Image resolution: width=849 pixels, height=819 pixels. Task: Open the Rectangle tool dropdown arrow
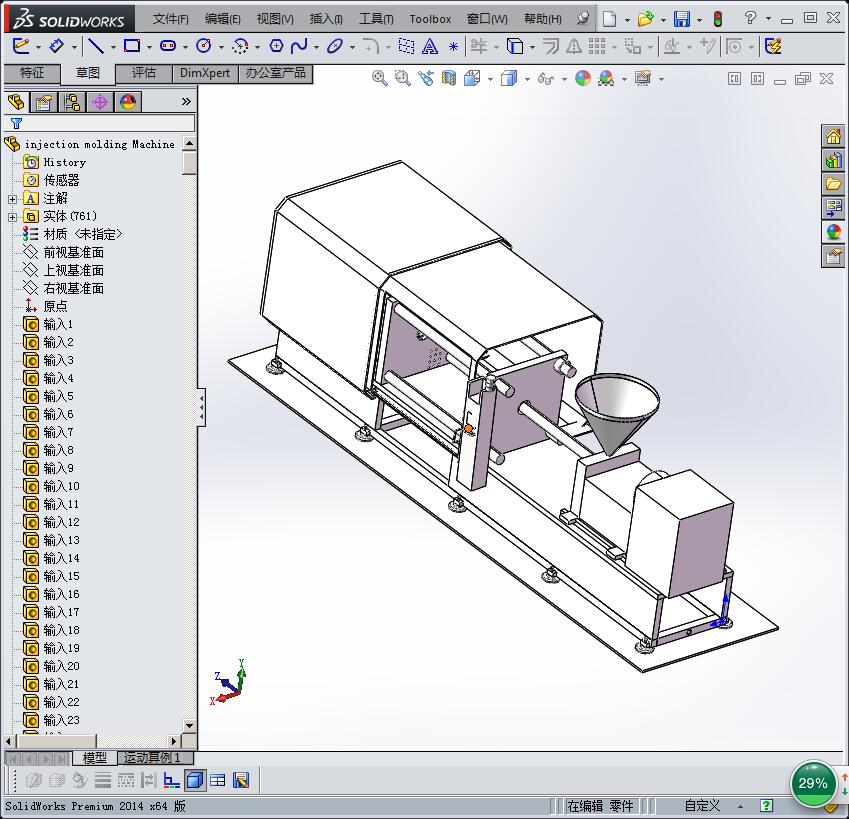pos(148,48)
